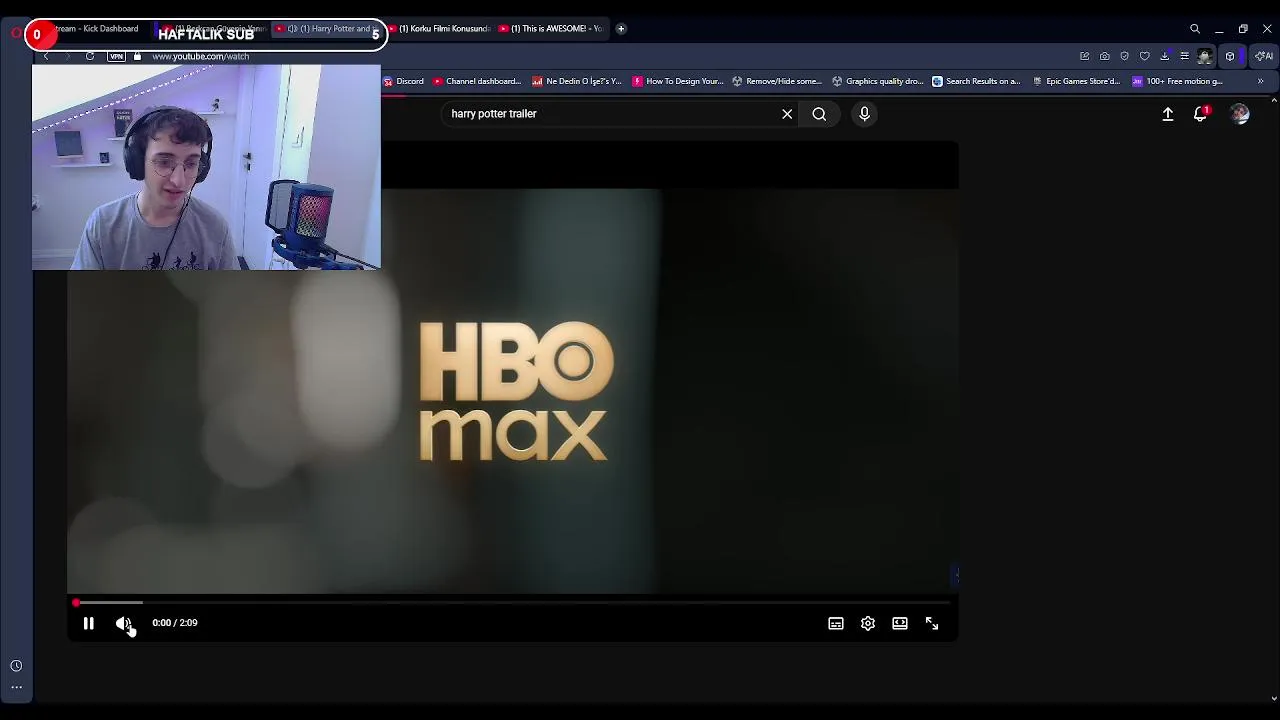Screen dimensions: 1280x720
Task: Expand the hidden bookmarks chevron
Action: [x=1260, y=81]
